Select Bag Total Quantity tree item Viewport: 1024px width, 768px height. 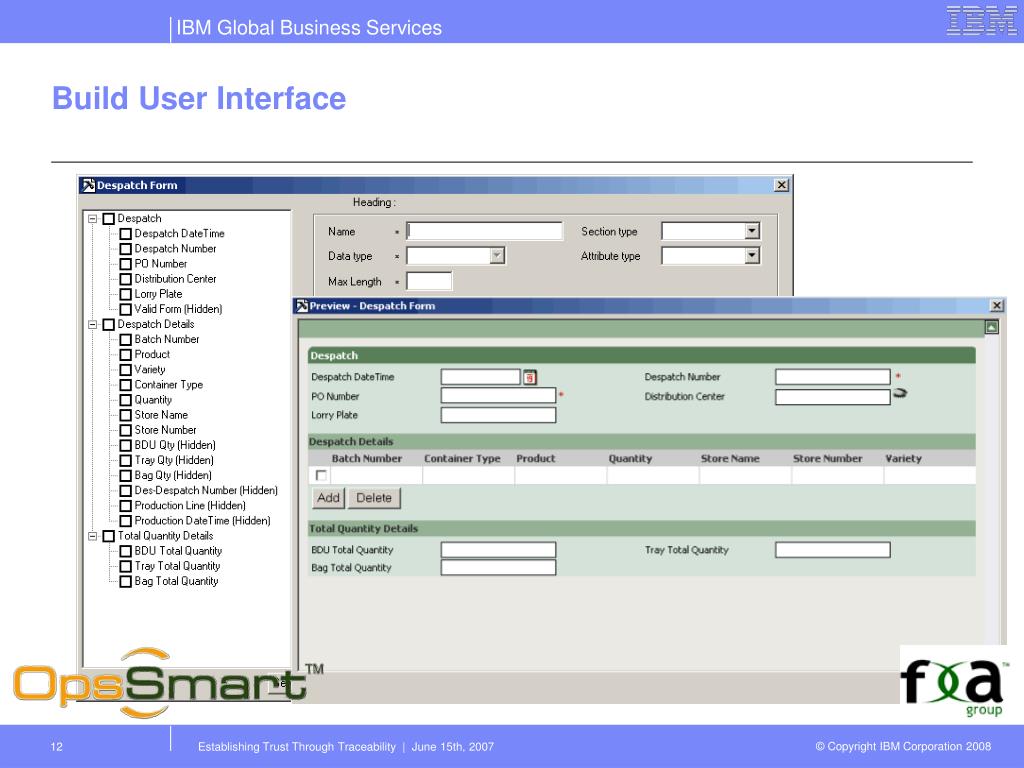click(176, 581)
